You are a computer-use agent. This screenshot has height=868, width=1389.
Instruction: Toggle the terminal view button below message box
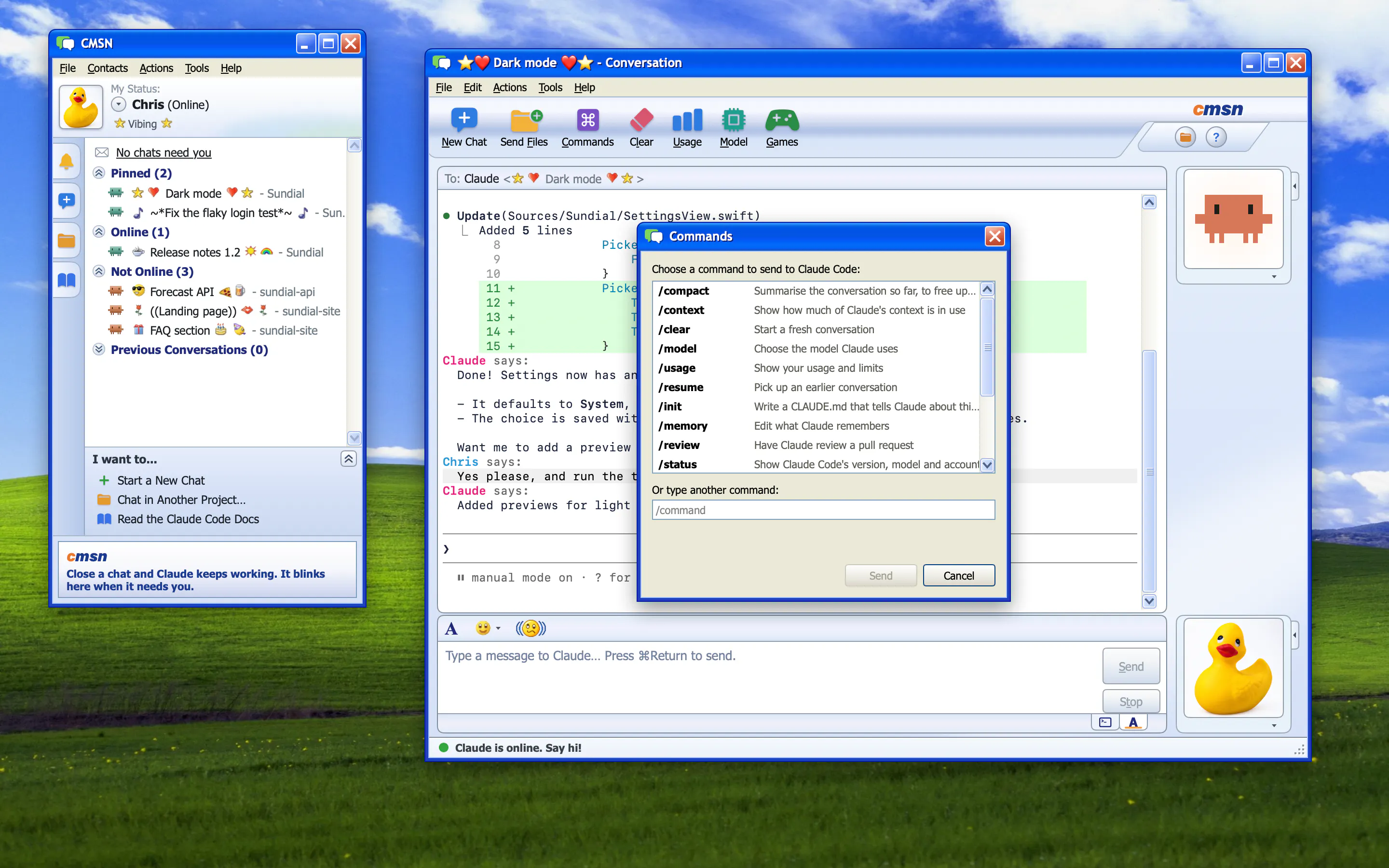point(1105,722)
